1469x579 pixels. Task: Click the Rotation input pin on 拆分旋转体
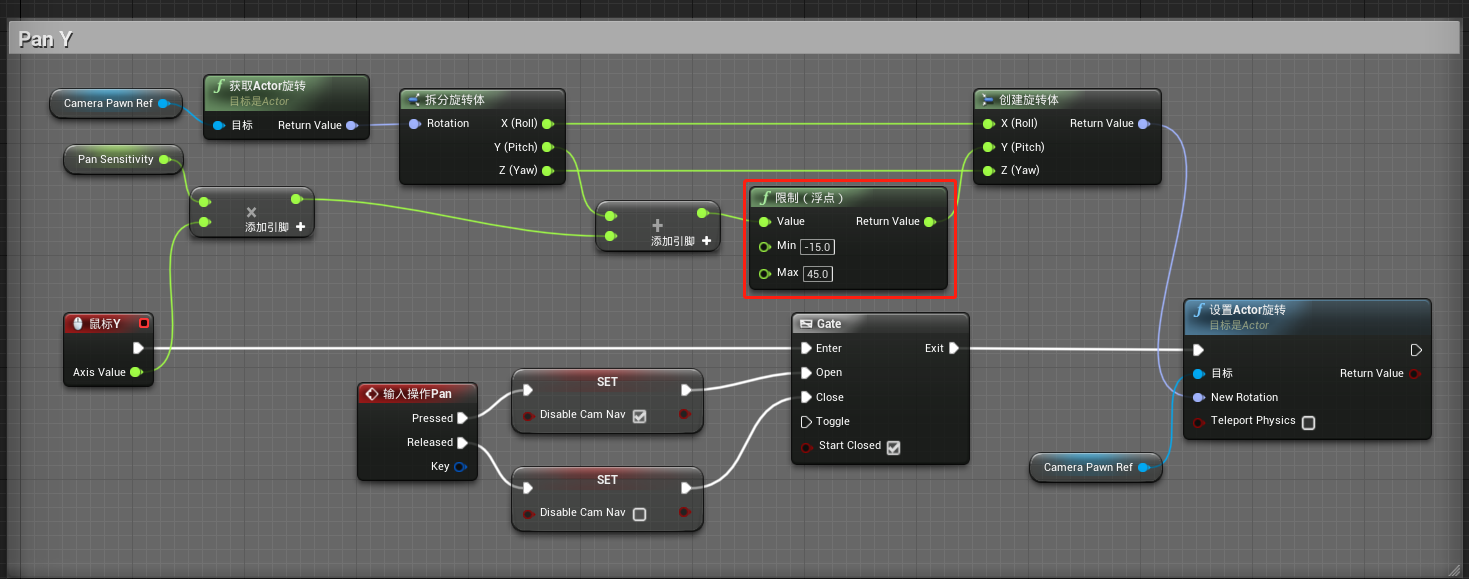pyautogui.click(x=414, y=124)
